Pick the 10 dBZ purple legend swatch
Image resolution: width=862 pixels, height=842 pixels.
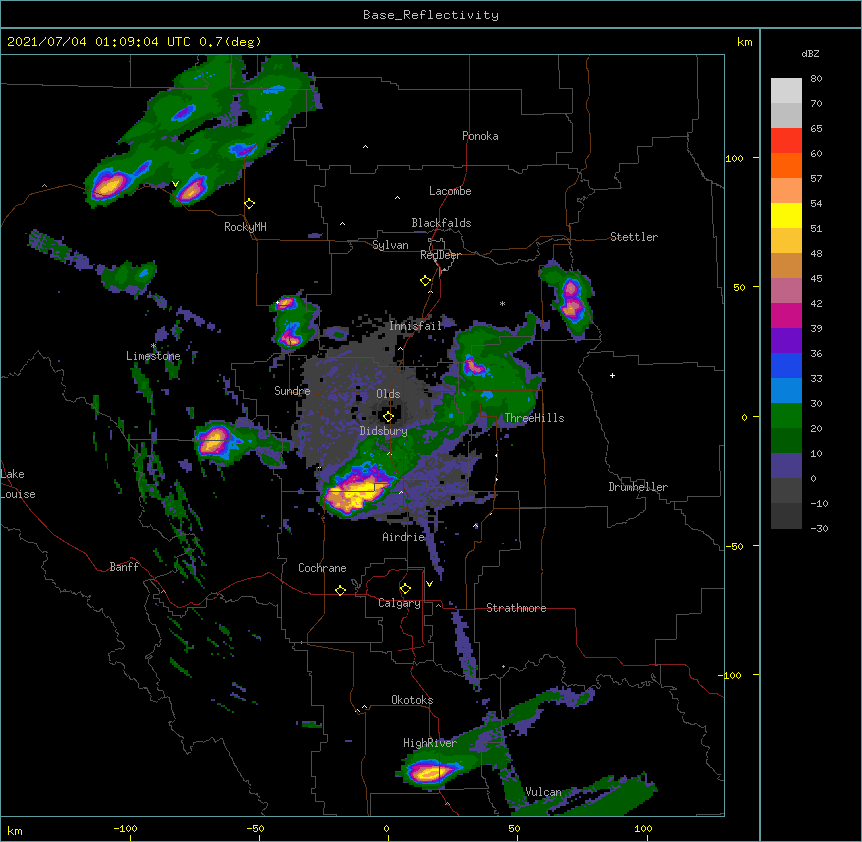(786, 466)
